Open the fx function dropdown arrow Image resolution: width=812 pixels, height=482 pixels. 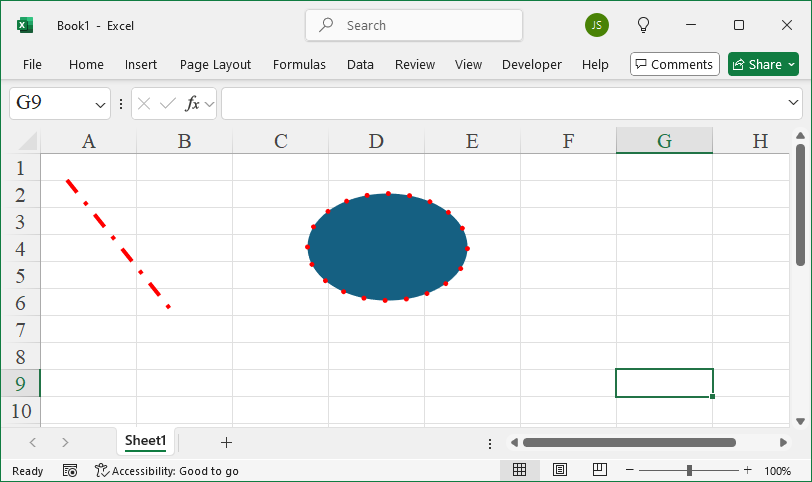pyautogui.click(x=209, y=105)
